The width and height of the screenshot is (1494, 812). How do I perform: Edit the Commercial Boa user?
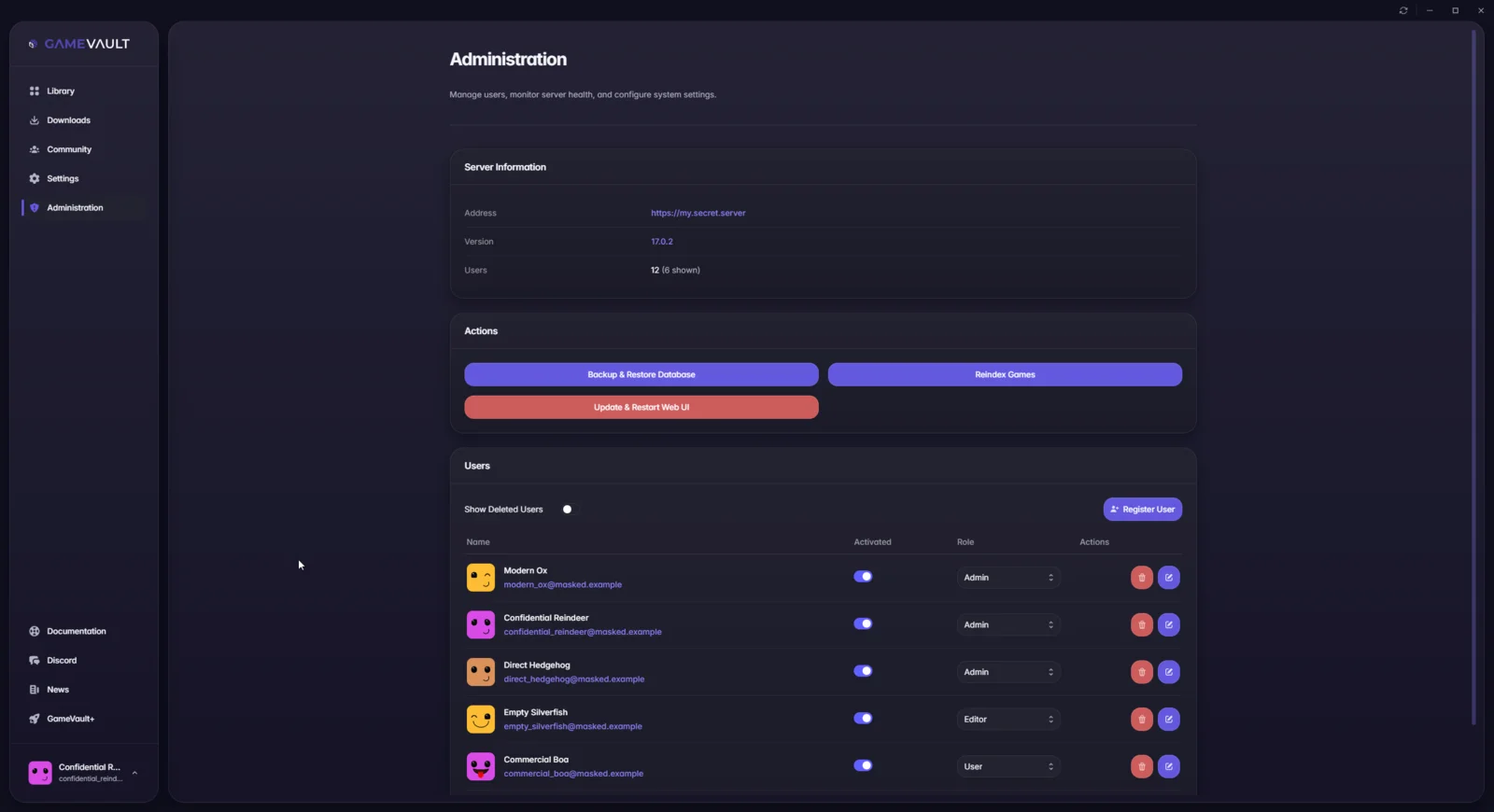[x=1168, y=766]
